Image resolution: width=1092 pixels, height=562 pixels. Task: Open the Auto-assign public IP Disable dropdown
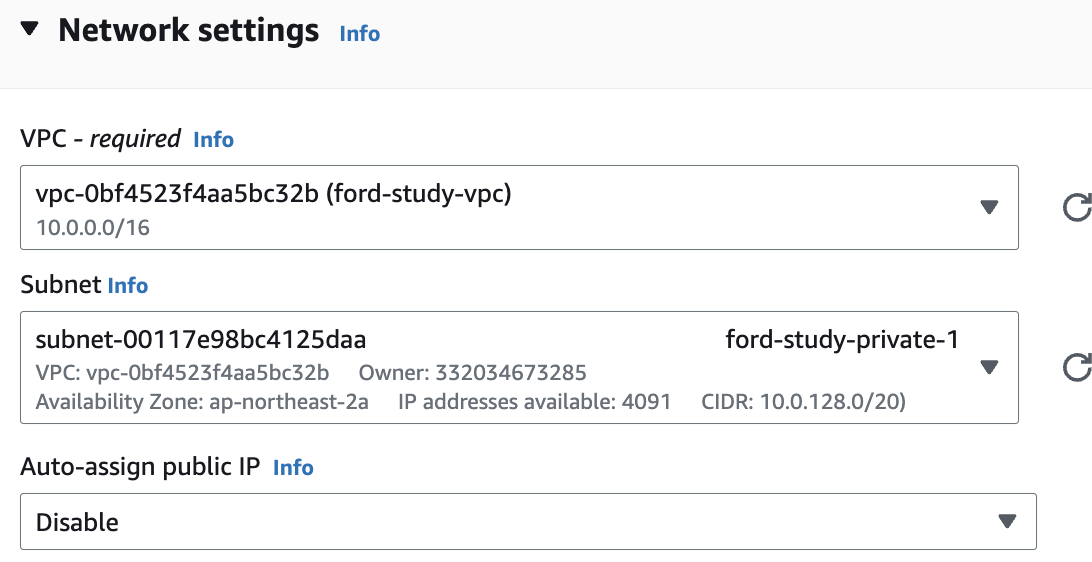(529, 522)
